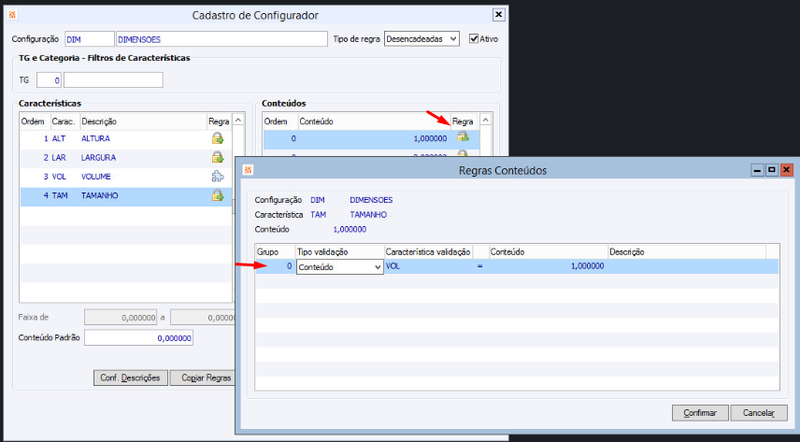Click Regras Conteúdos window title icon
Screen dimensions: 800x442
click(248, 170)
